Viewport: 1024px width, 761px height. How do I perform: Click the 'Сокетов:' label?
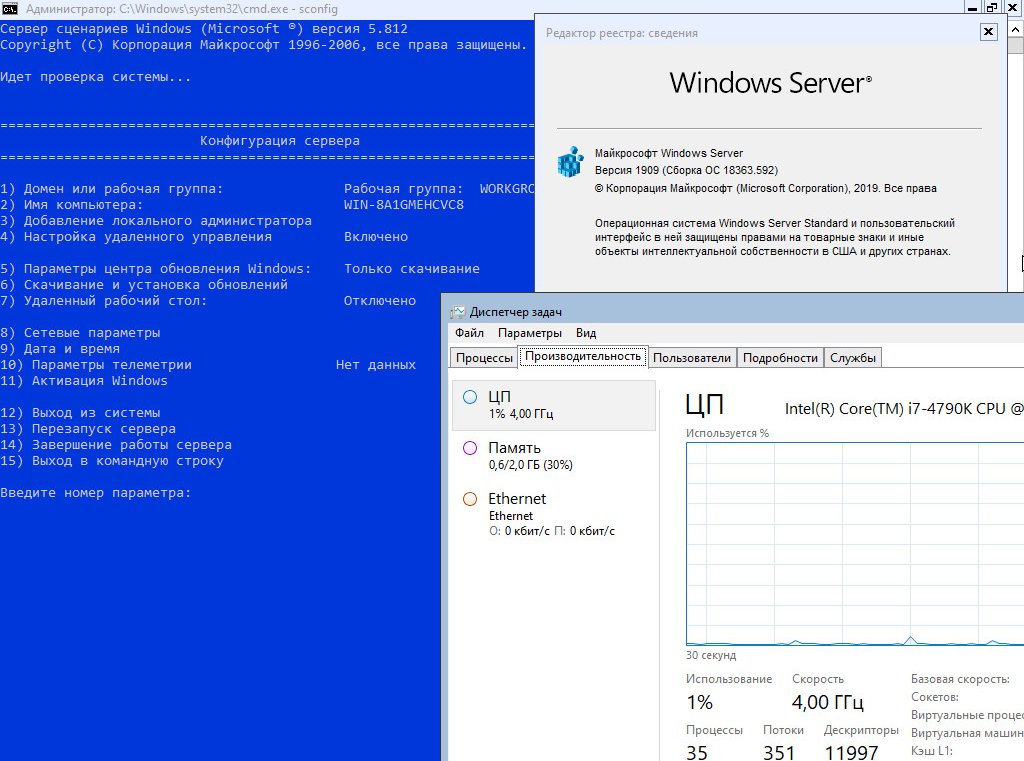[x=935, y=697]
